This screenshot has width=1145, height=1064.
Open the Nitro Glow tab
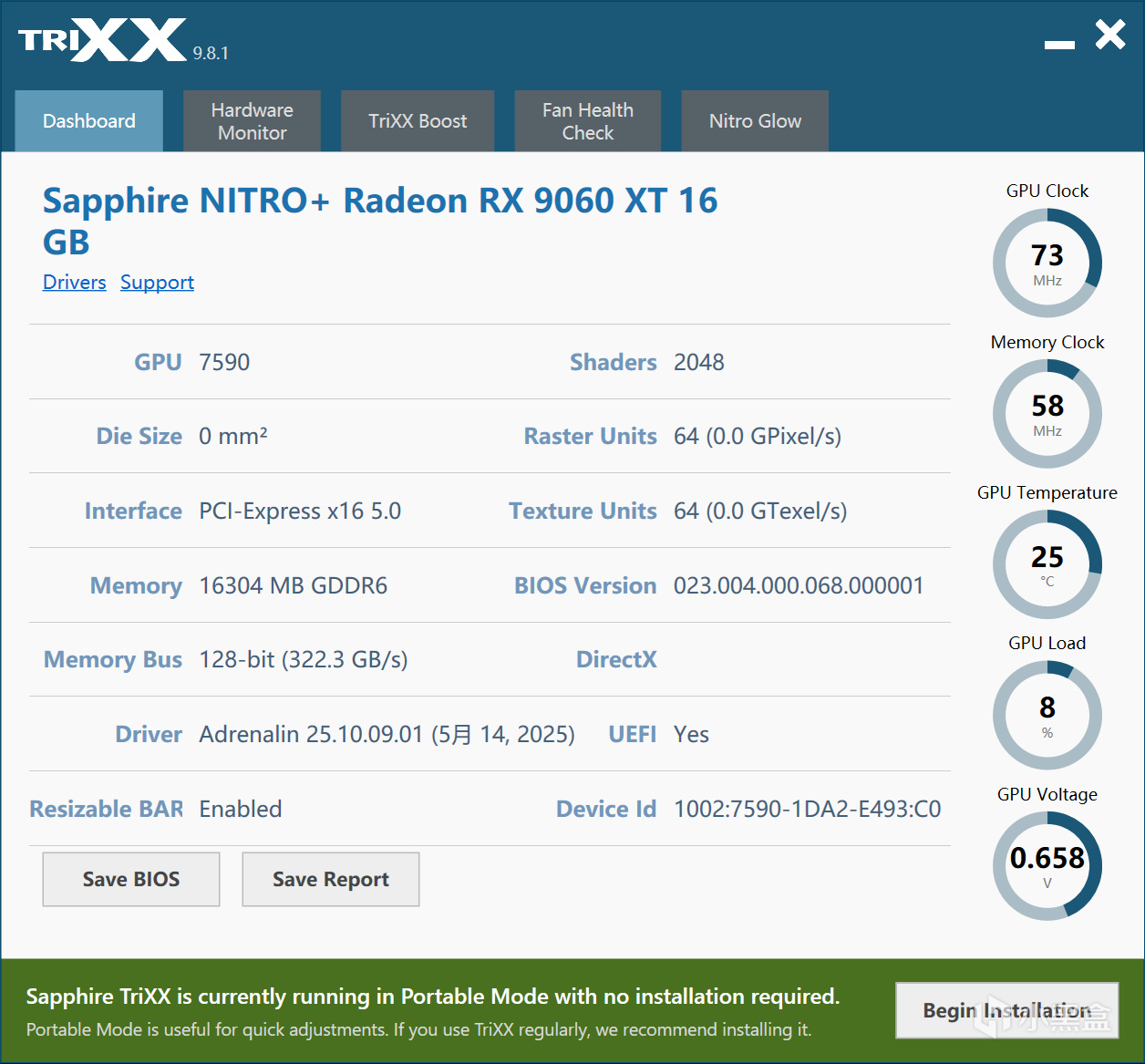(x=755, y=120)
